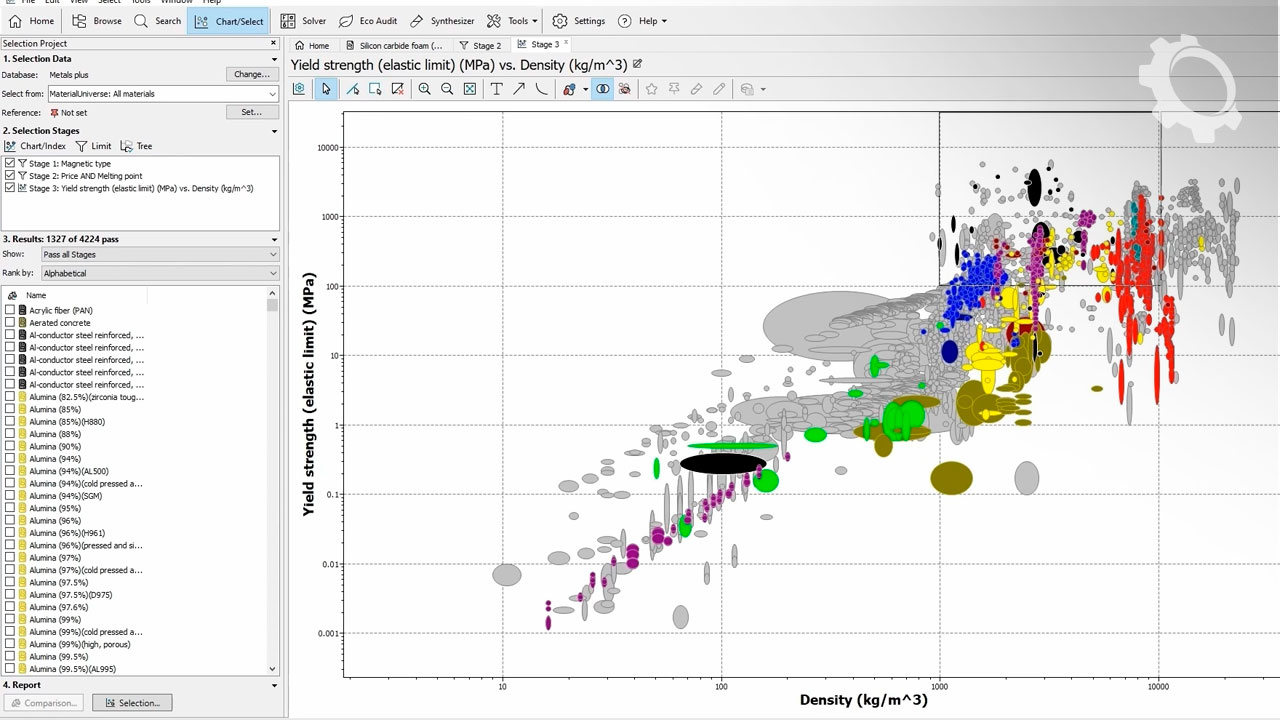Open the Eco Audit tool

[367, 21]
